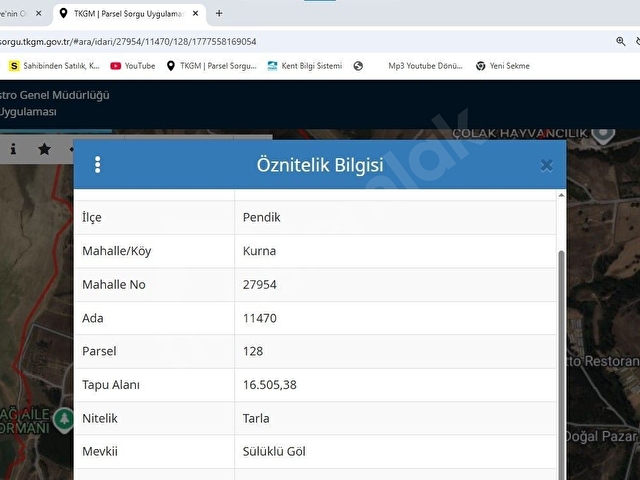This screenshot has width=640, height=480.
Task: Click the Mahalle/Köy row label
Action: click(x=117, y=251)
